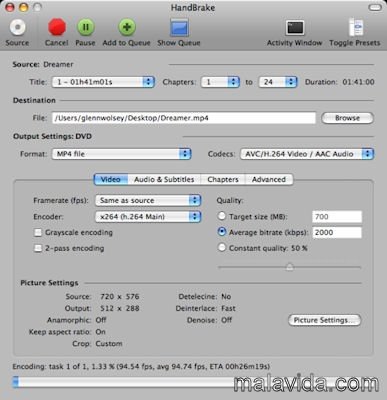
Task: Click the Detelecine value No
Action: tap(226, 297)
